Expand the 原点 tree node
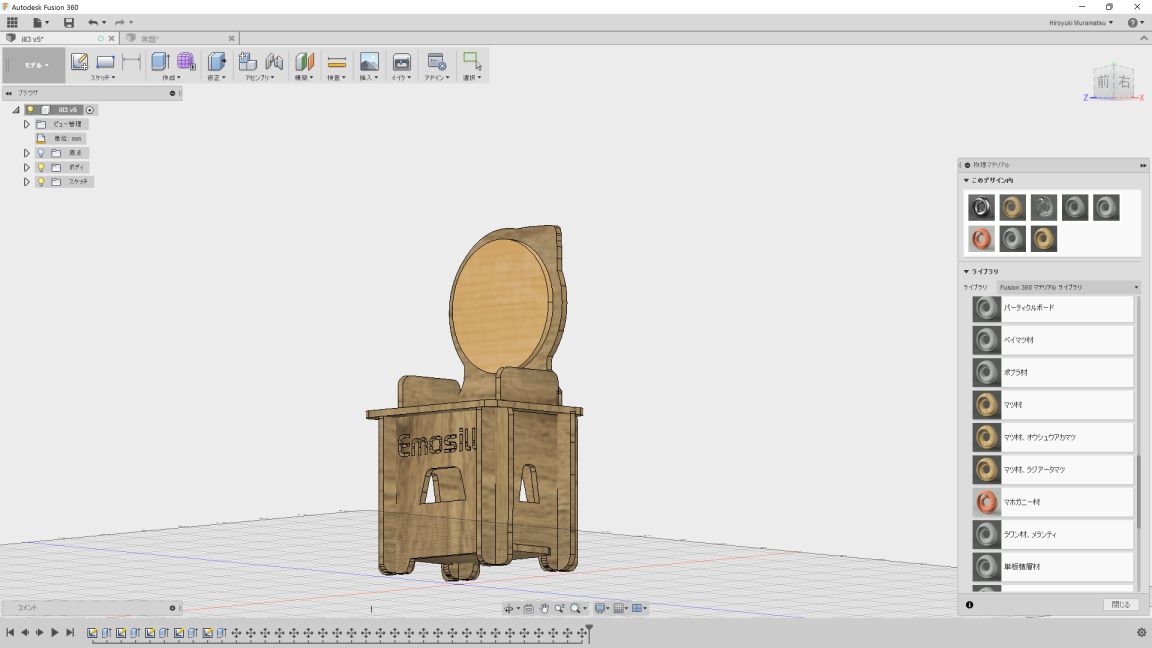 (26, 153)
